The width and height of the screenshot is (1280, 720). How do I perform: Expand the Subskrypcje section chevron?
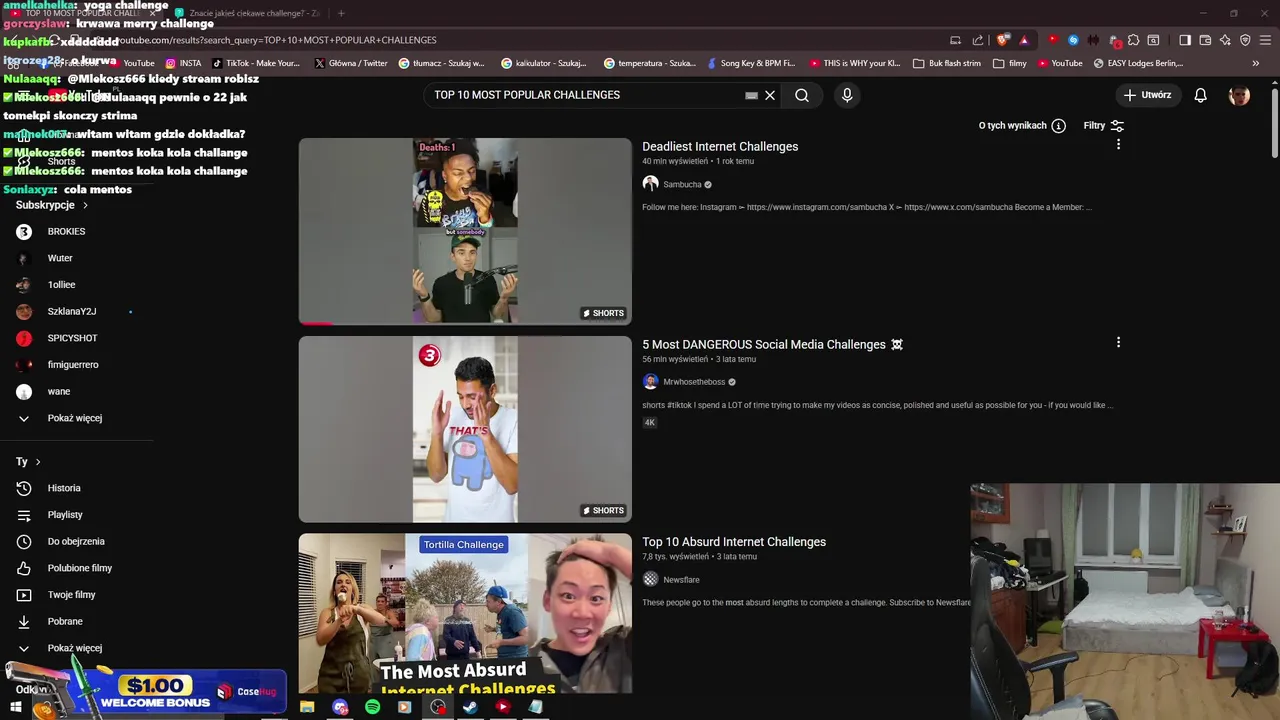click(x=85, y=205)
